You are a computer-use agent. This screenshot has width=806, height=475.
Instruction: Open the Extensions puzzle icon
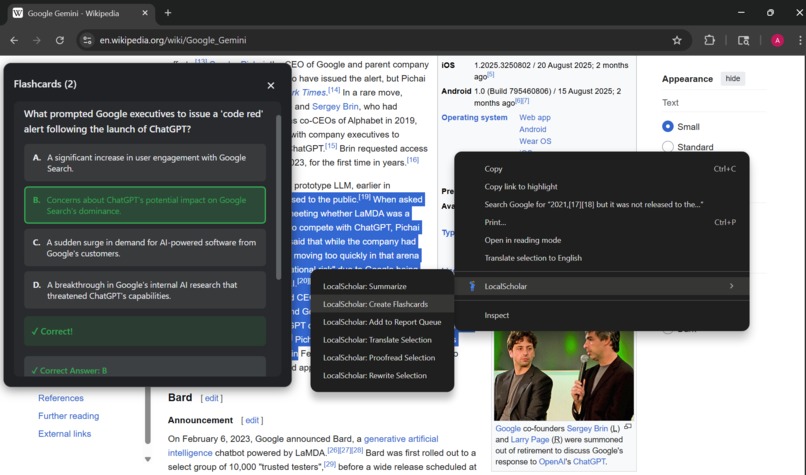click(x=709, y=40)
